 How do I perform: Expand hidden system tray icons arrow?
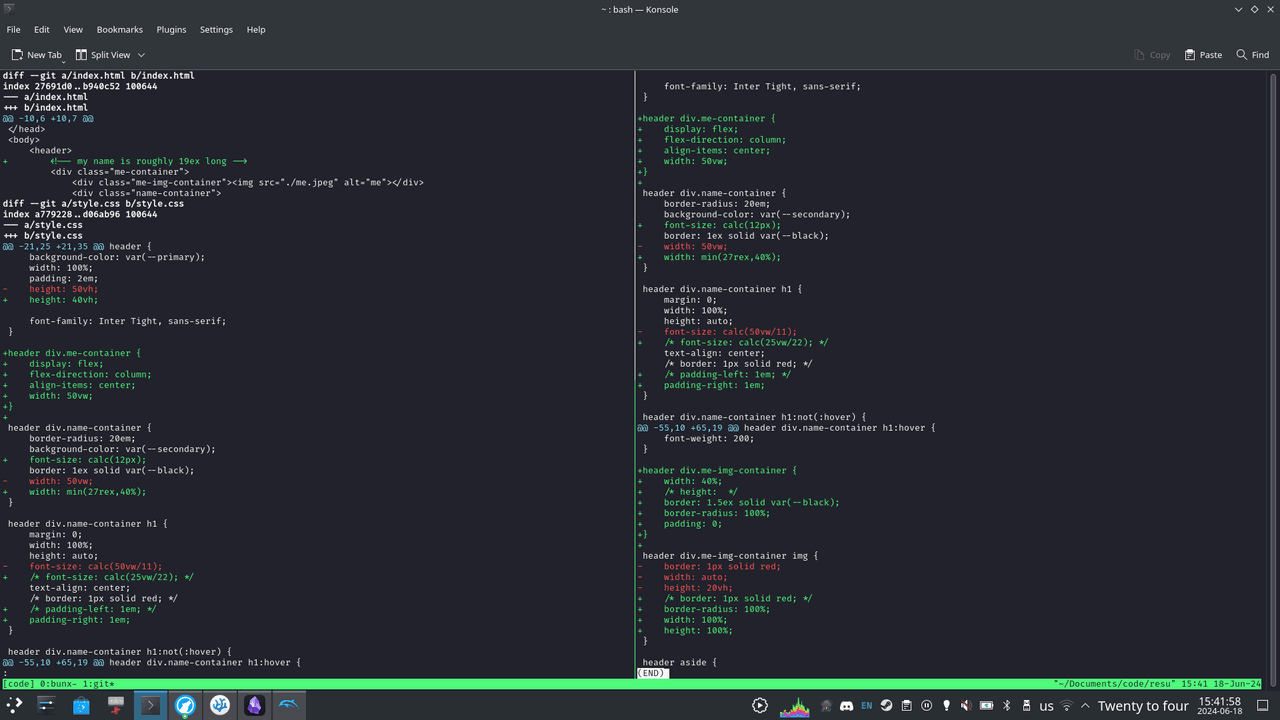[1085, 706]
